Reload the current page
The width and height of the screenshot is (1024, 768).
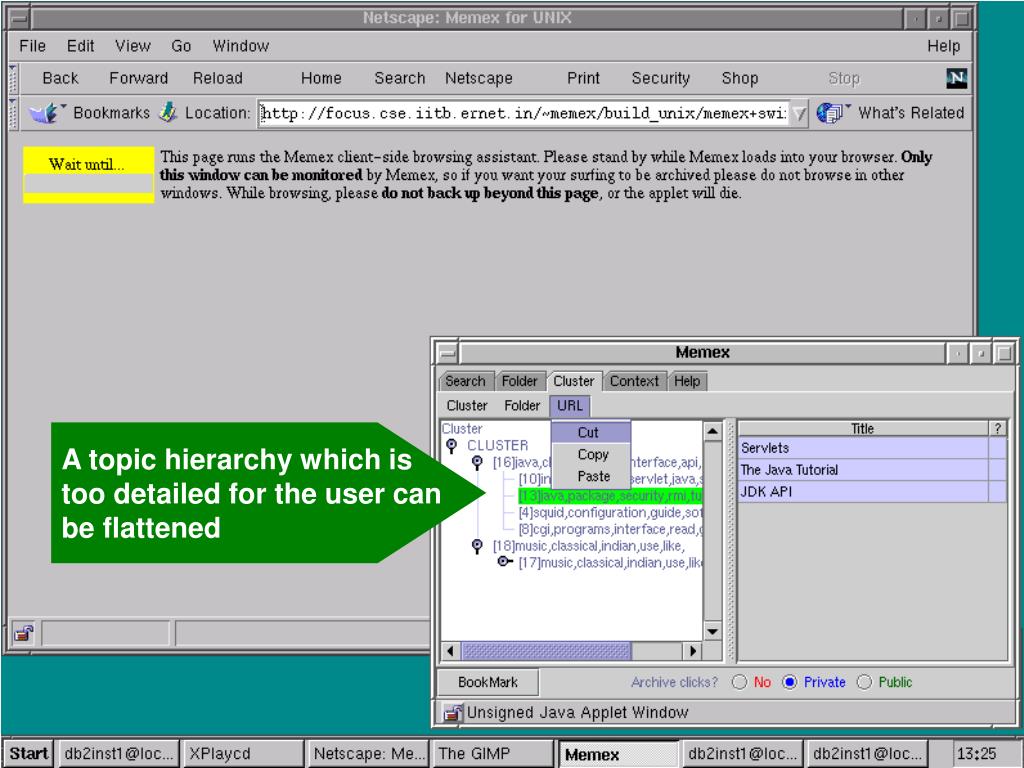[217, 78]
